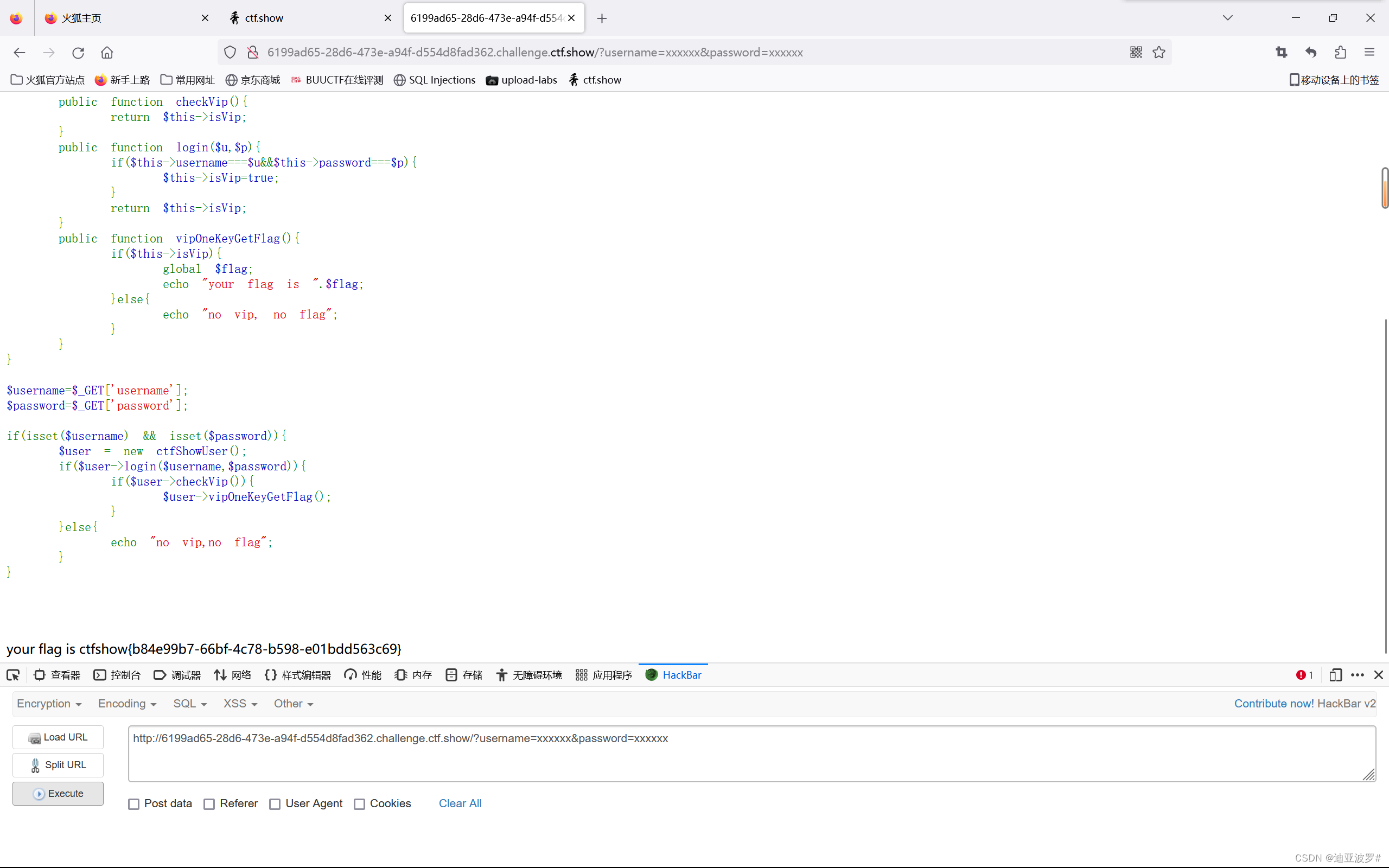This screenshot has height=868, width=1389.
Task: Select the node picker tool in devtools
Action: (12, 675)
